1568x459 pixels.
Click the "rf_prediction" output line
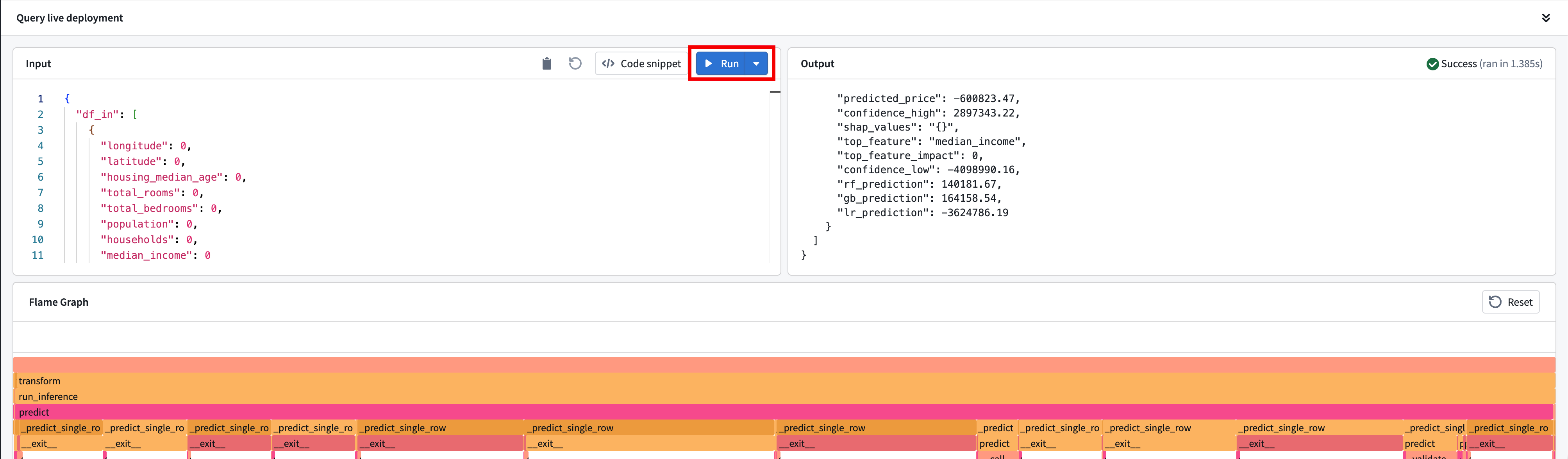(919, 184)
